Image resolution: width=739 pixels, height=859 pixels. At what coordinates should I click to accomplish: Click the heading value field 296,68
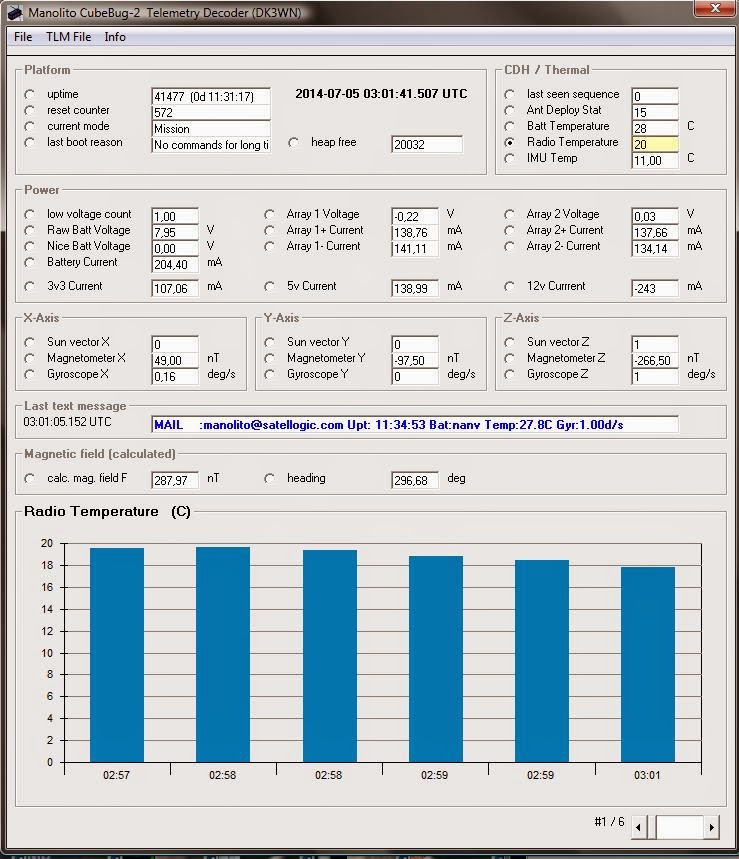point(415,480)
